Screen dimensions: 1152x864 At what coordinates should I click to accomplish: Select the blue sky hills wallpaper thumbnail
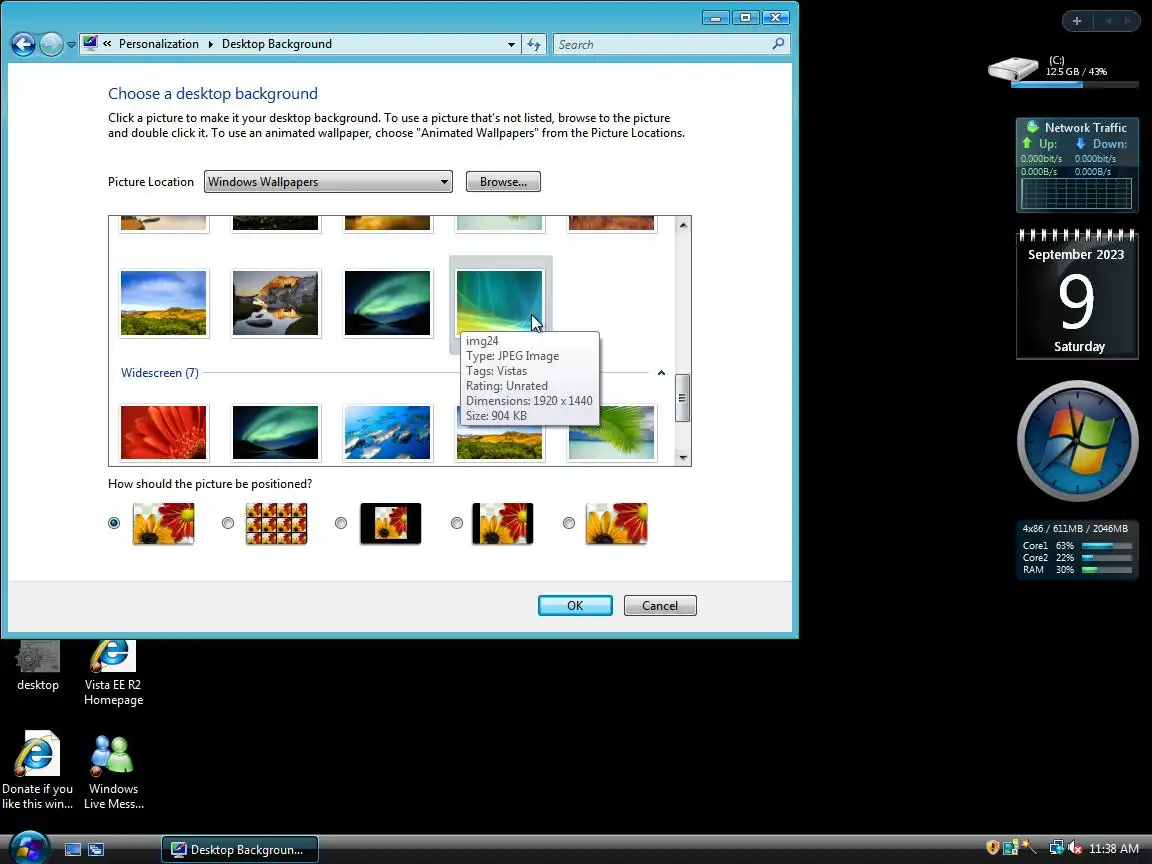[x=163, y=303]
